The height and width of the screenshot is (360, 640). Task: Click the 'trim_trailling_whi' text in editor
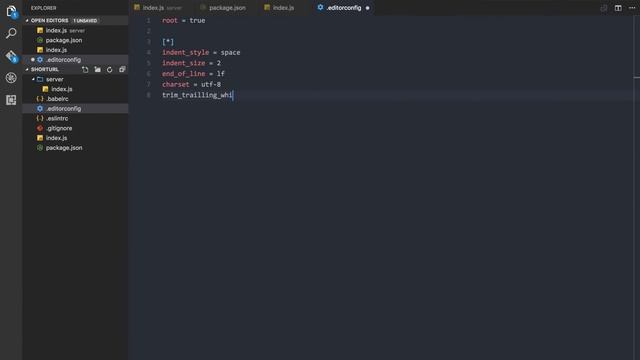pyautogui.click(x=197, y=95)
